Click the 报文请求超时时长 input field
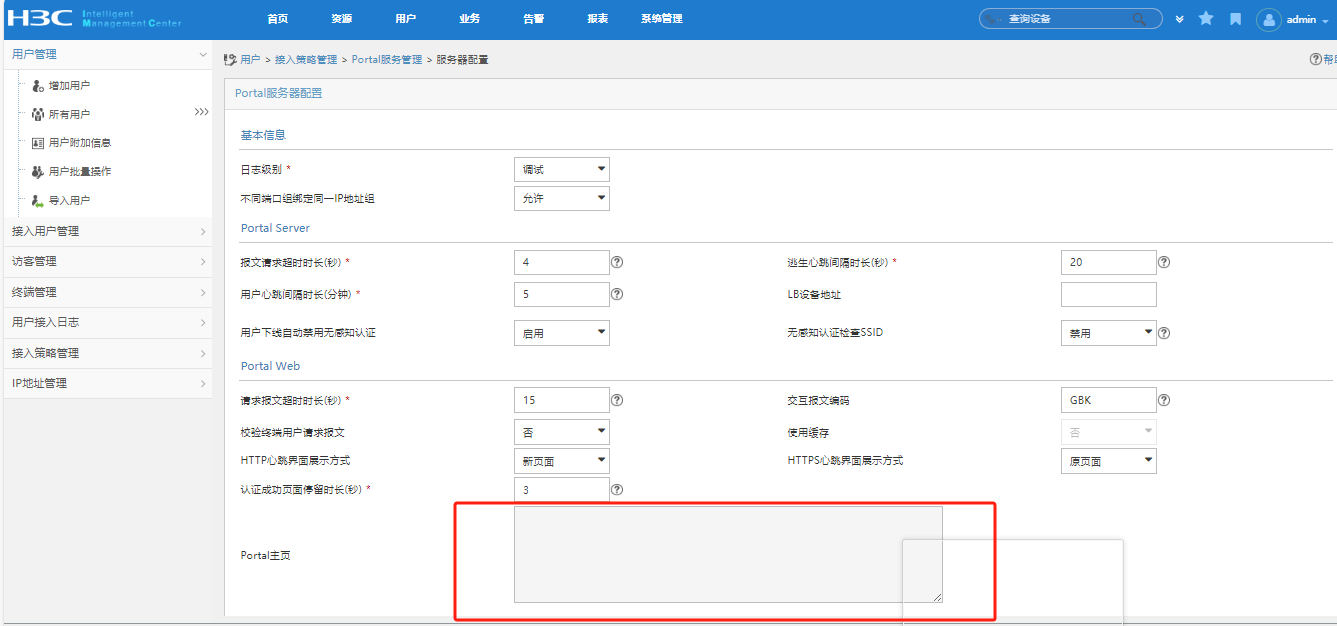Viewport: 1337px width, 626px height. (562, 262)
